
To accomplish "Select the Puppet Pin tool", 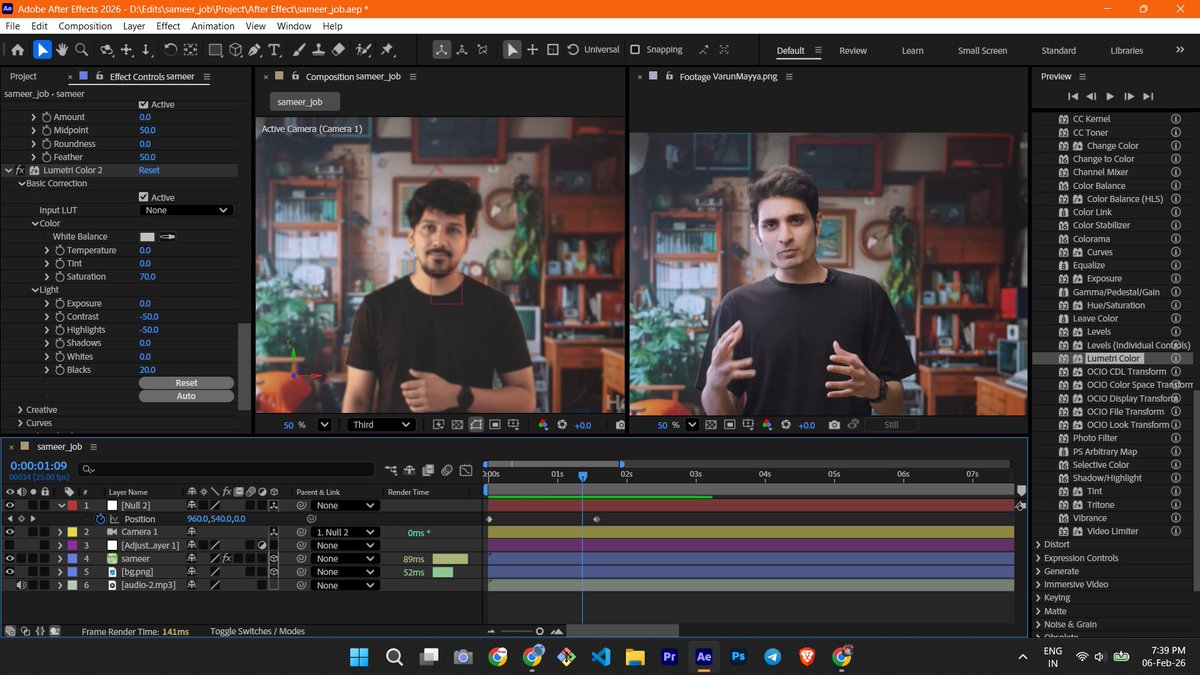I will [x=387, y=49].
